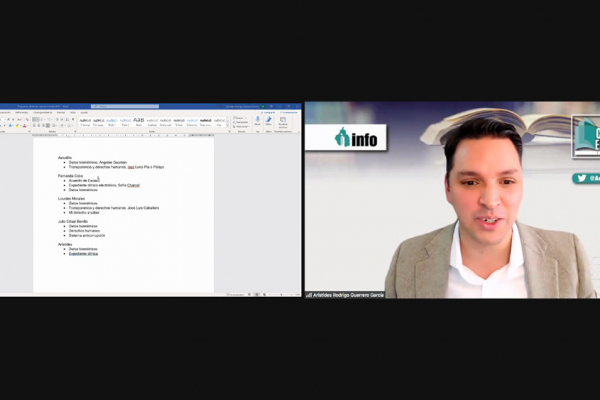The width and height of the screenshot is (600, 400).
Task: Click the increase indent icon
Action: pos(62,119)
